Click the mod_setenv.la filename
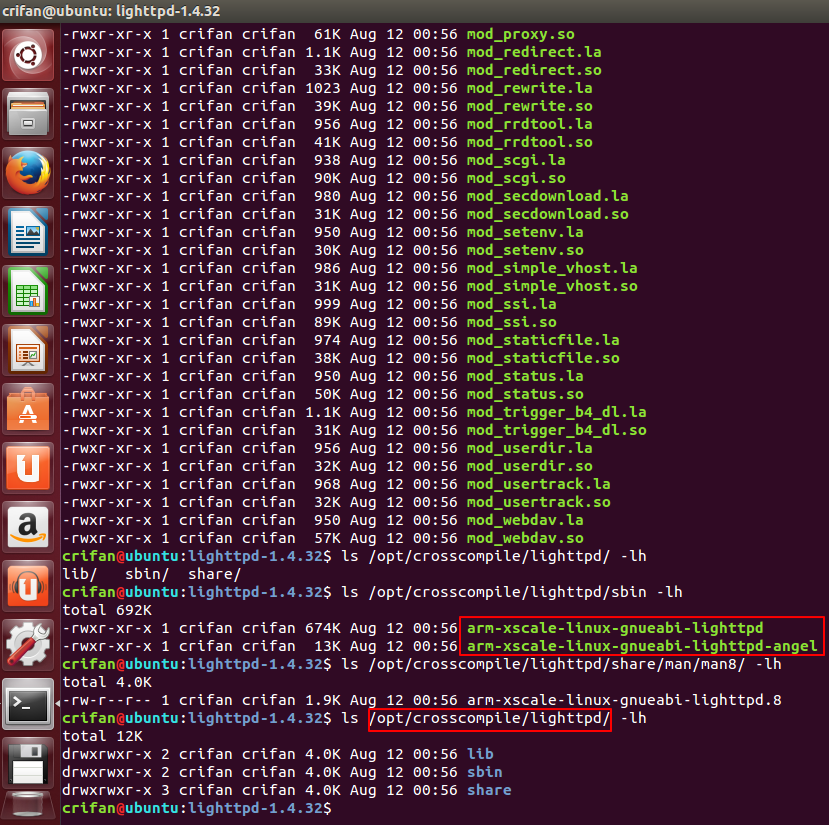This screenshot has width=829, height=825. point(525,232)
